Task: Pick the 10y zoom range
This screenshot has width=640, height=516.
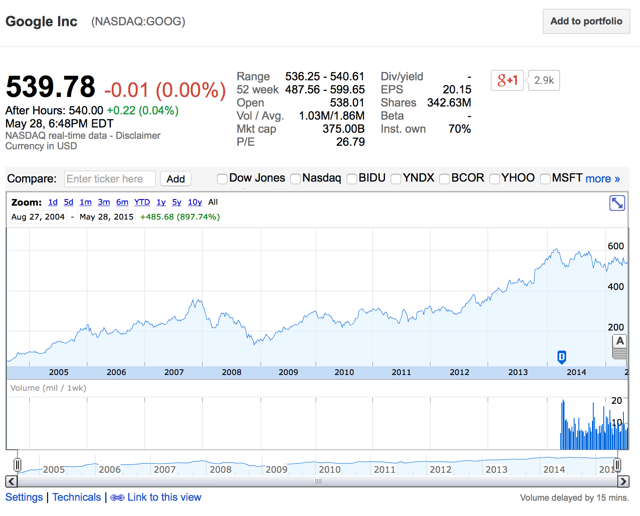Action: click(195, 202)
